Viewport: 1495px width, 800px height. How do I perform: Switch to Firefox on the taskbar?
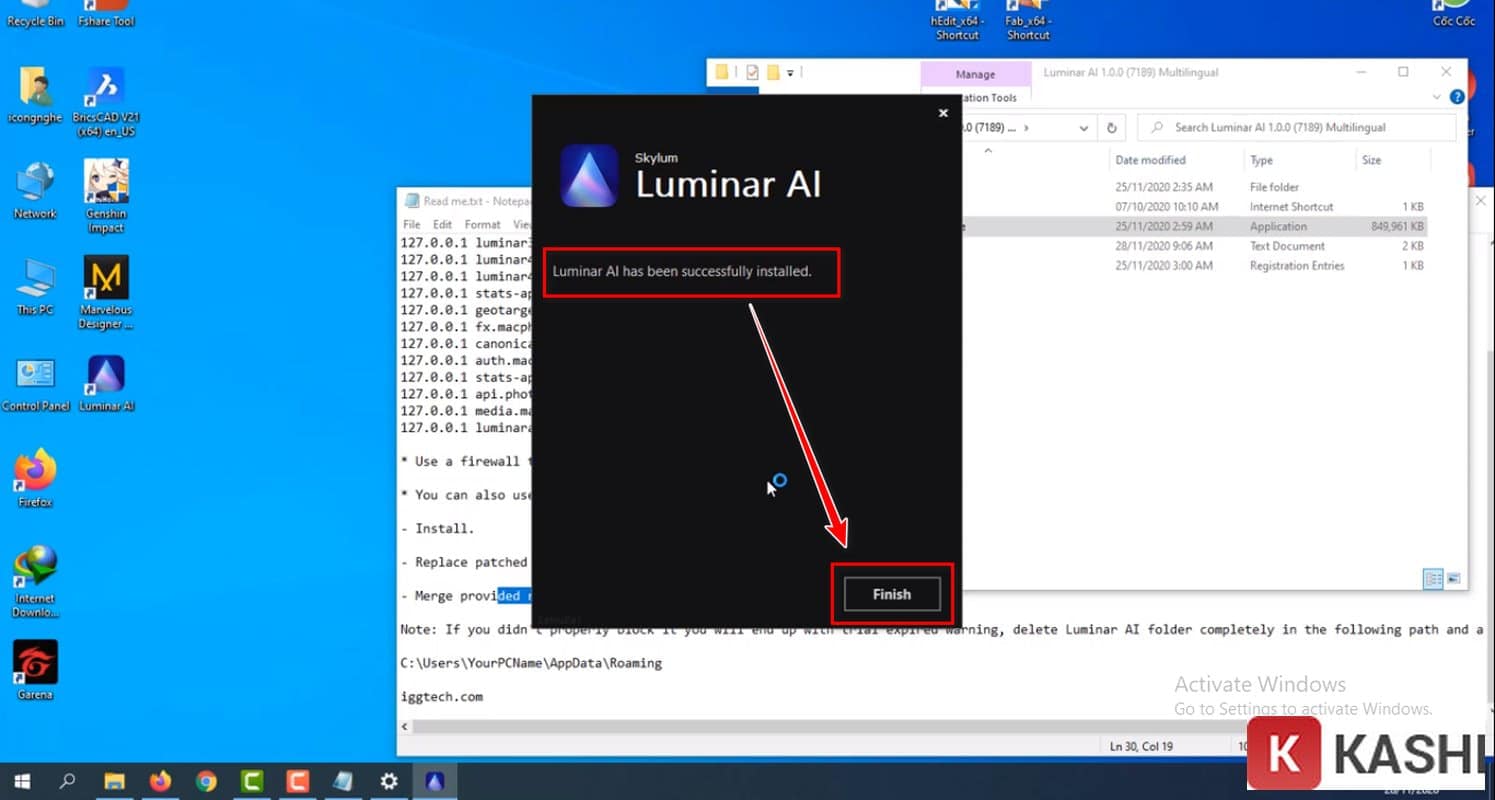pos(160,781)
